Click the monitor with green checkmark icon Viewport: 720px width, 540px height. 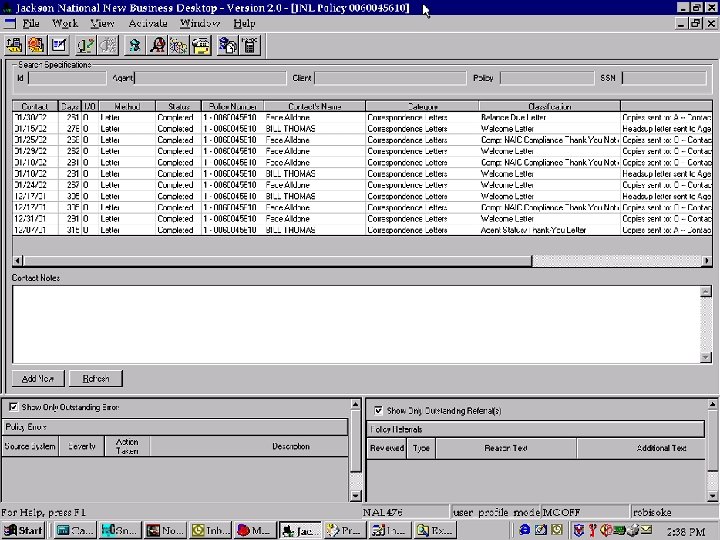(x=85, y=45)
